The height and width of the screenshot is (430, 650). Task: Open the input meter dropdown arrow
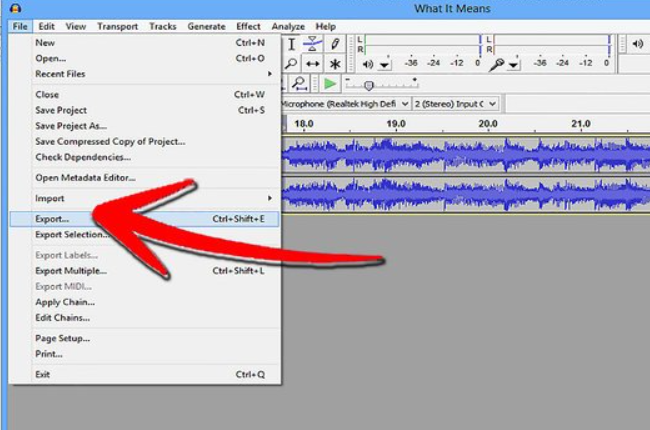click(514, 65)
